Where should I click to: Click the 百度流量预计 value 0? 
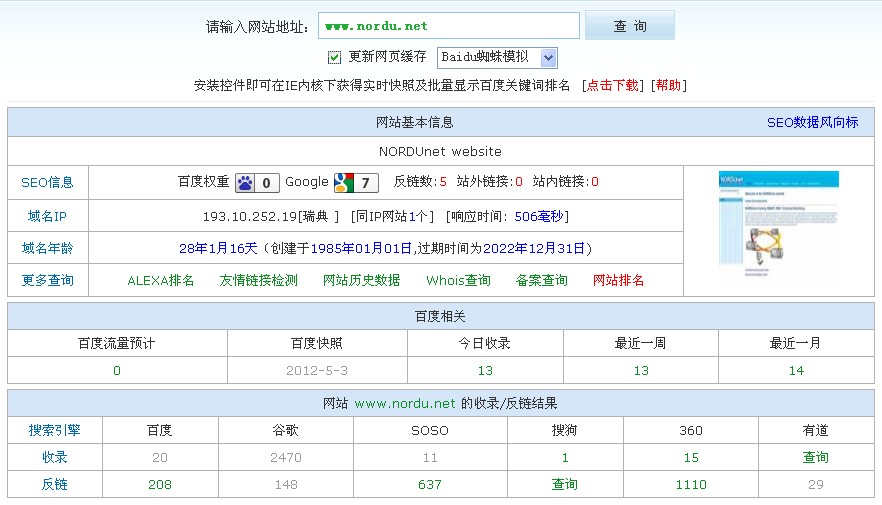coord(117,371)
